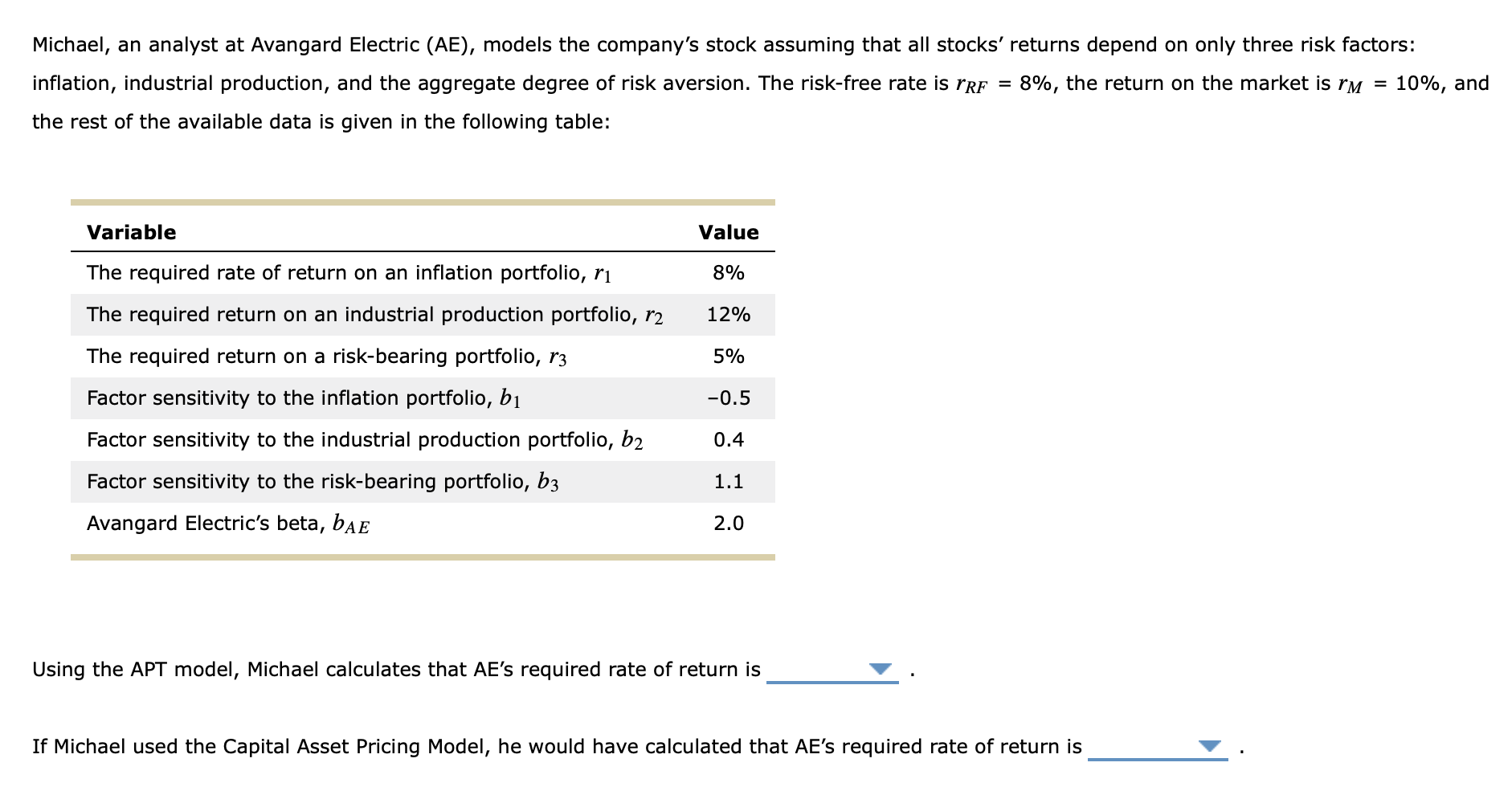1512x787 pixels.
Task: Select the 8% value for inflation portfolio
Action: 726,273
